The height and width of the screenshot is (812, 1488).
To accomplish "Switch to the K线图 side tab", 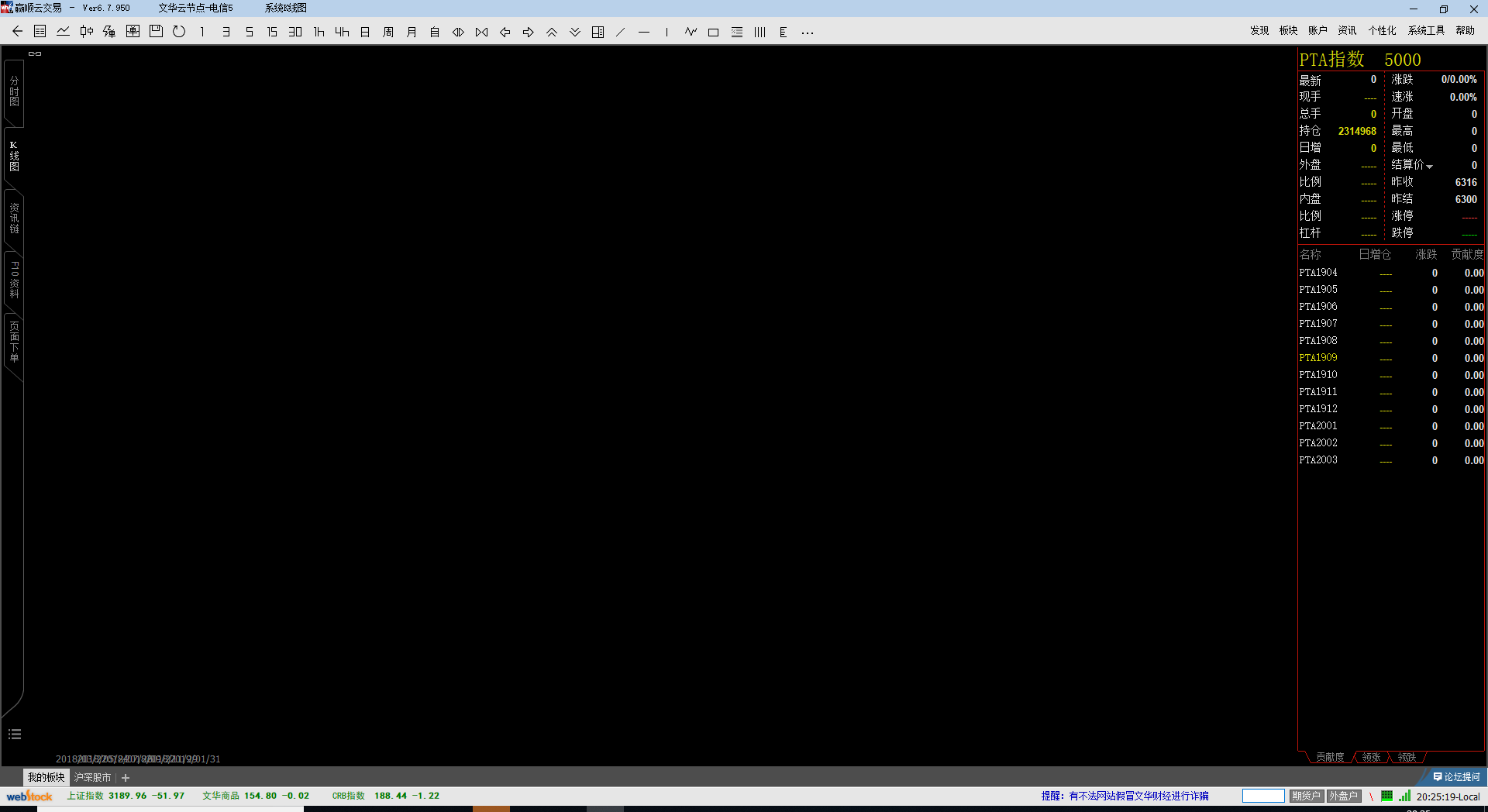I will coord(14,156).
